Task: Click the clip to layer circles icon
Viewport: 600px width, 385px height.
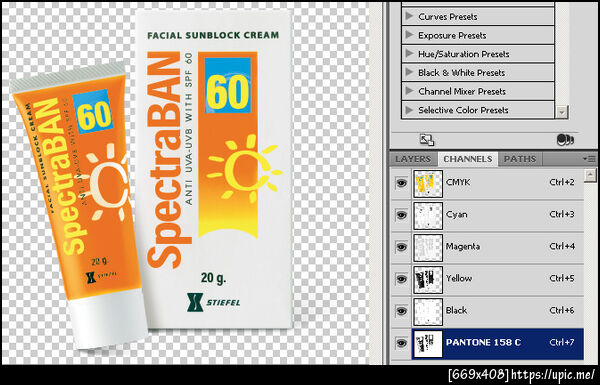Action: click(x=565, y=140)
